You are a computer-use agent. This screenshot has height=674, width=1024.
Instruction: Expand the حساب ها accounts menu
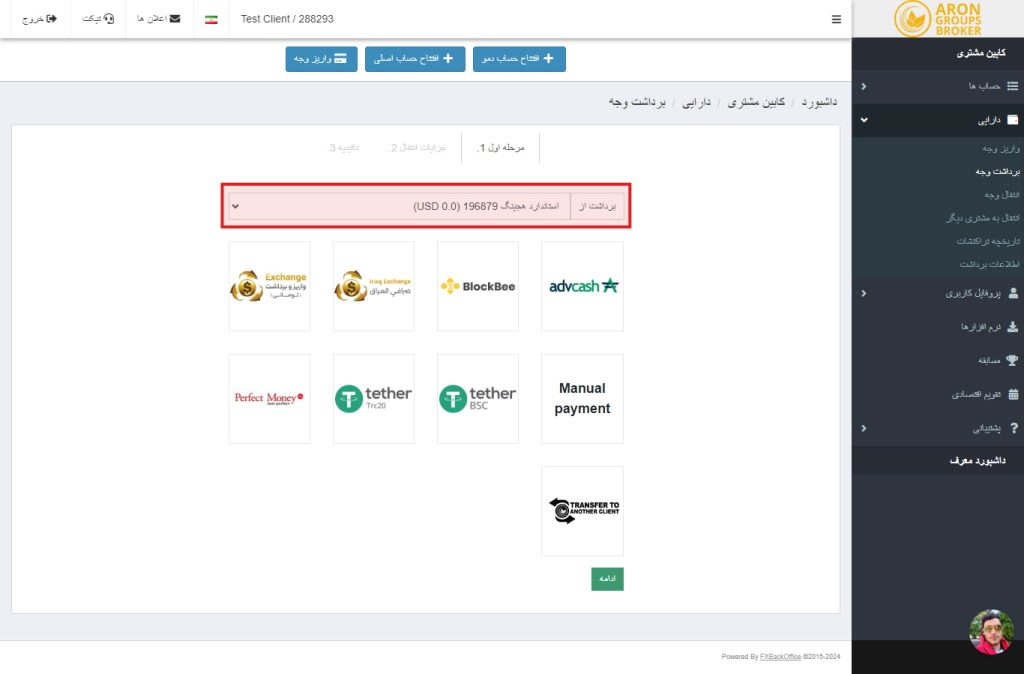point(938,86)
